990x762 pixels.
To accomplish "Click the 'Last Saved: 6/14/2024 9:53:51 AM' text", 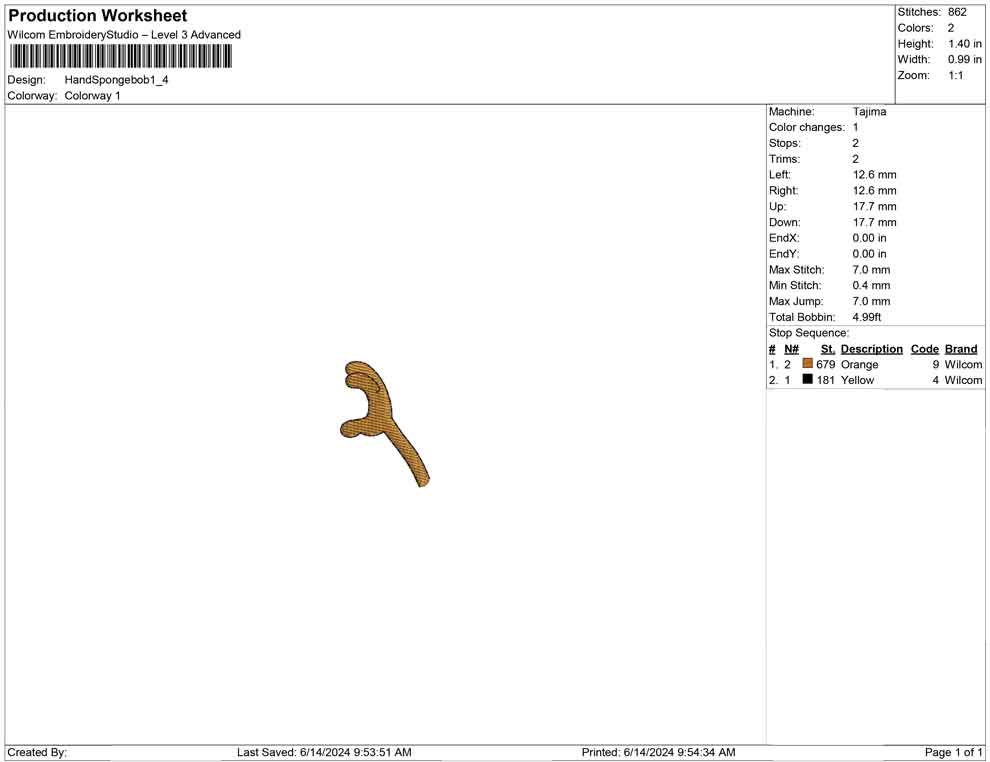I will click(x=325, y=753).
